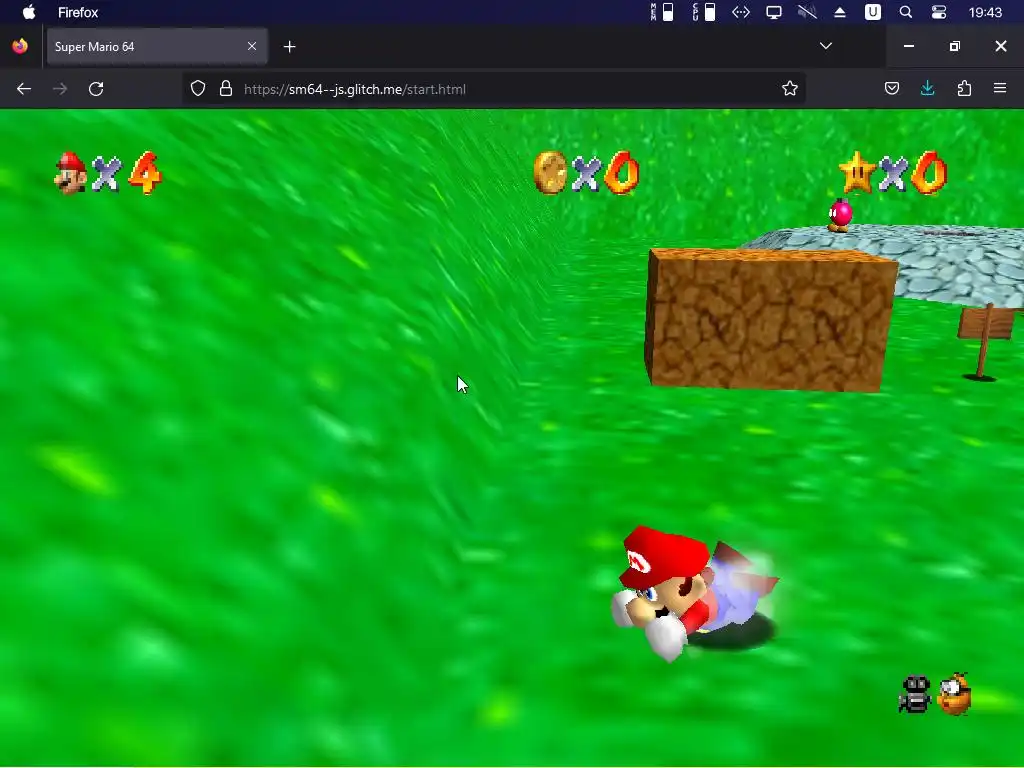Open a new tab with plus button
Image resolution: width=1024 pixels, height=768 pixels.
click(290, 46)
